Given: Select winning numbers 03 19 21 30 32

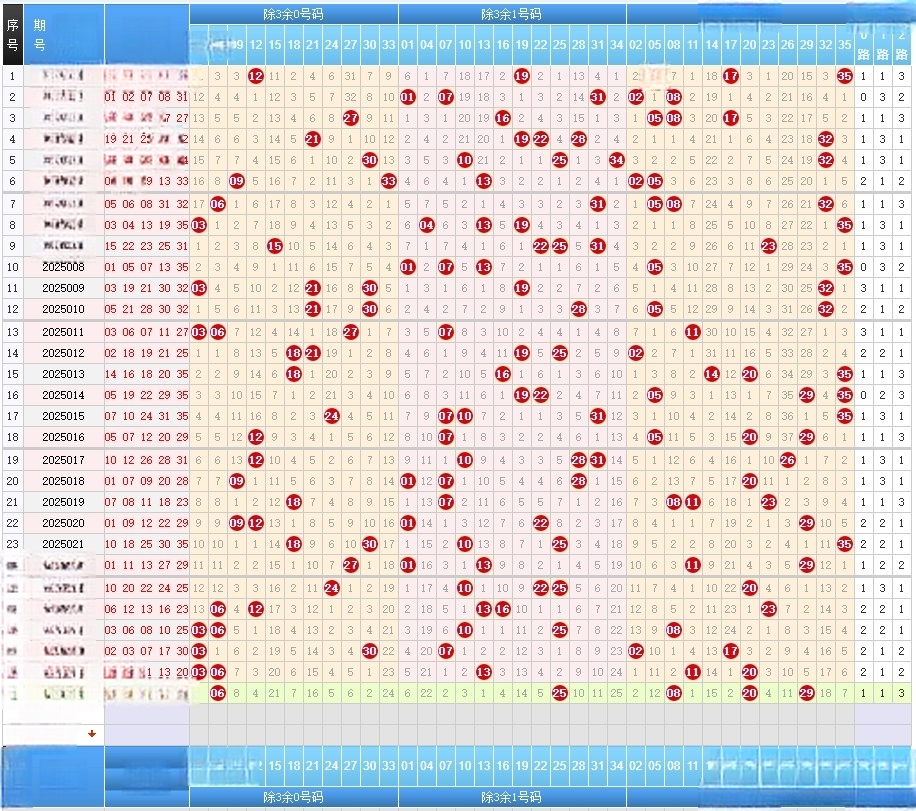Looking at the screenshot, I should [x=147, y=288].
